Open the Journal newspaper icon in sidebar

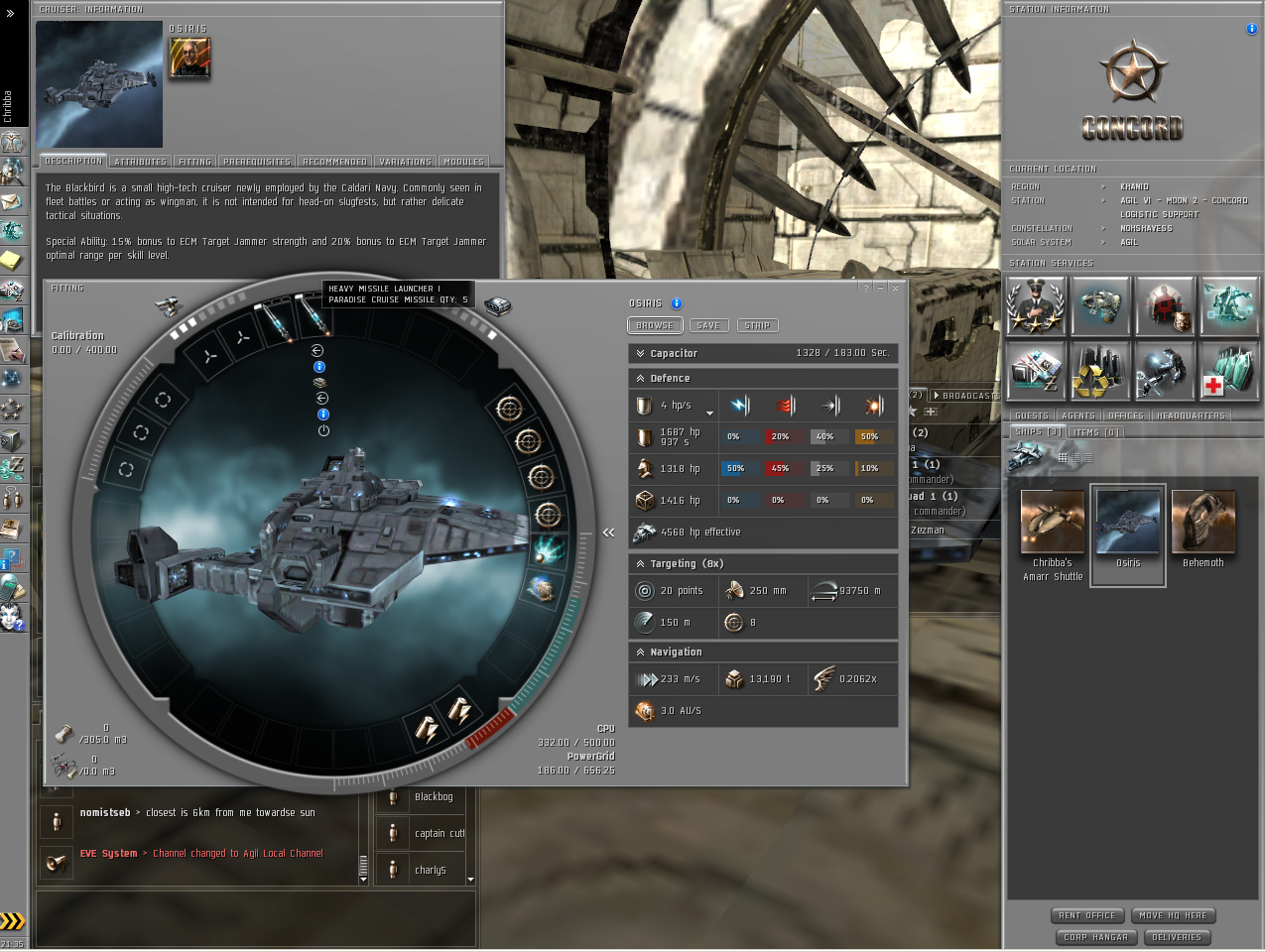coord(12,528)
